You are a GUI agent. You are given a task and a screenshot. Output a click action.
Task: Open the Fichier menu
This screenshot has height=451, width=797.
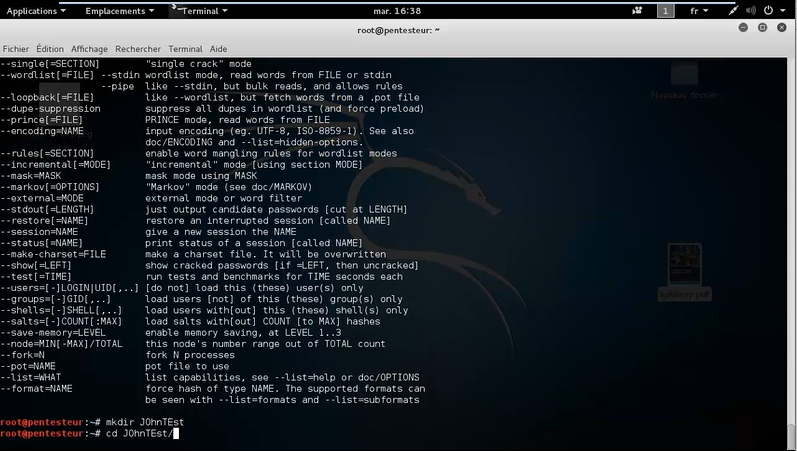pyautogui.click(x=16, y=48)
